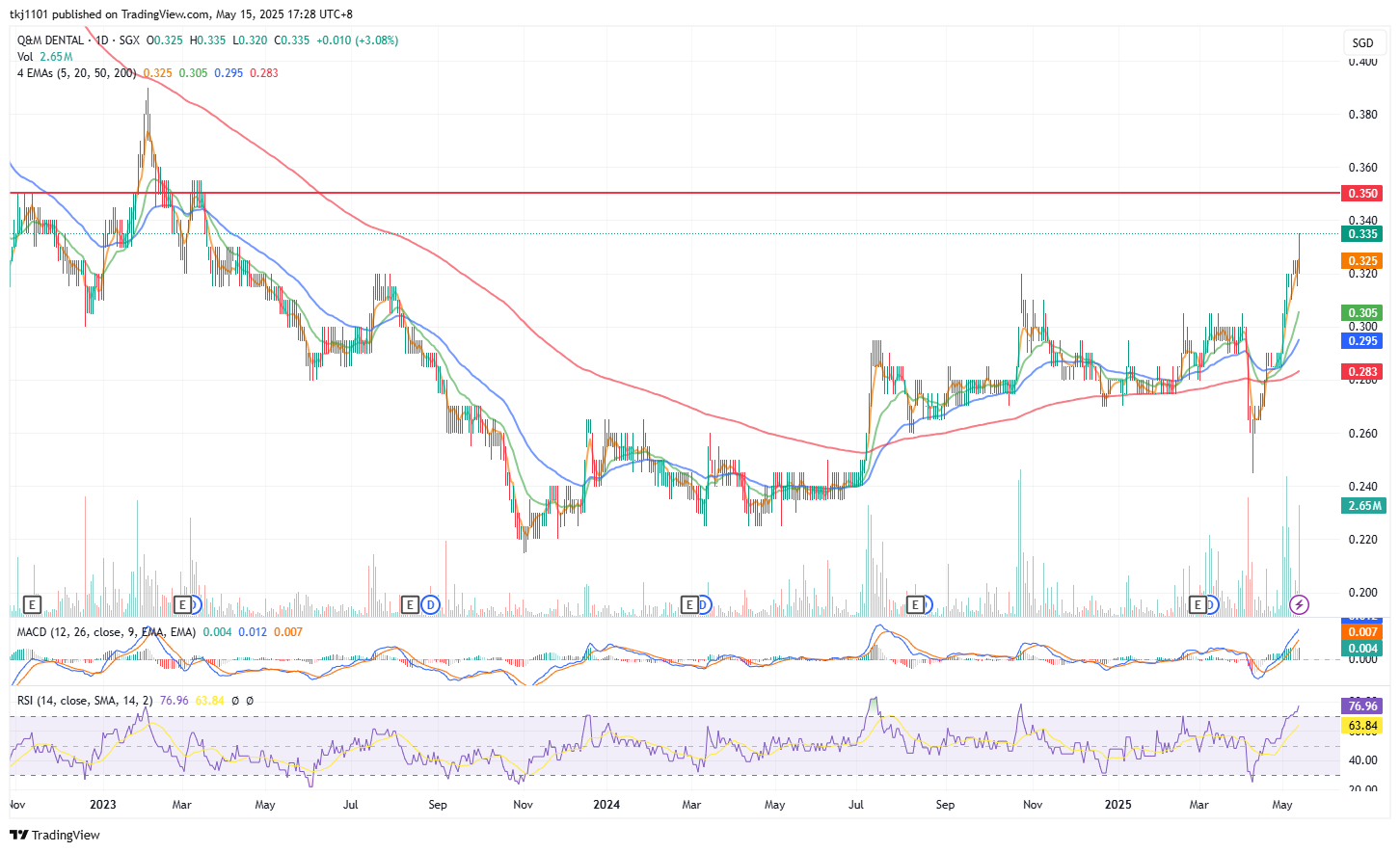Click the red 0.283 axis label
Viewport: 1400px width, 852px height.
1361,371
